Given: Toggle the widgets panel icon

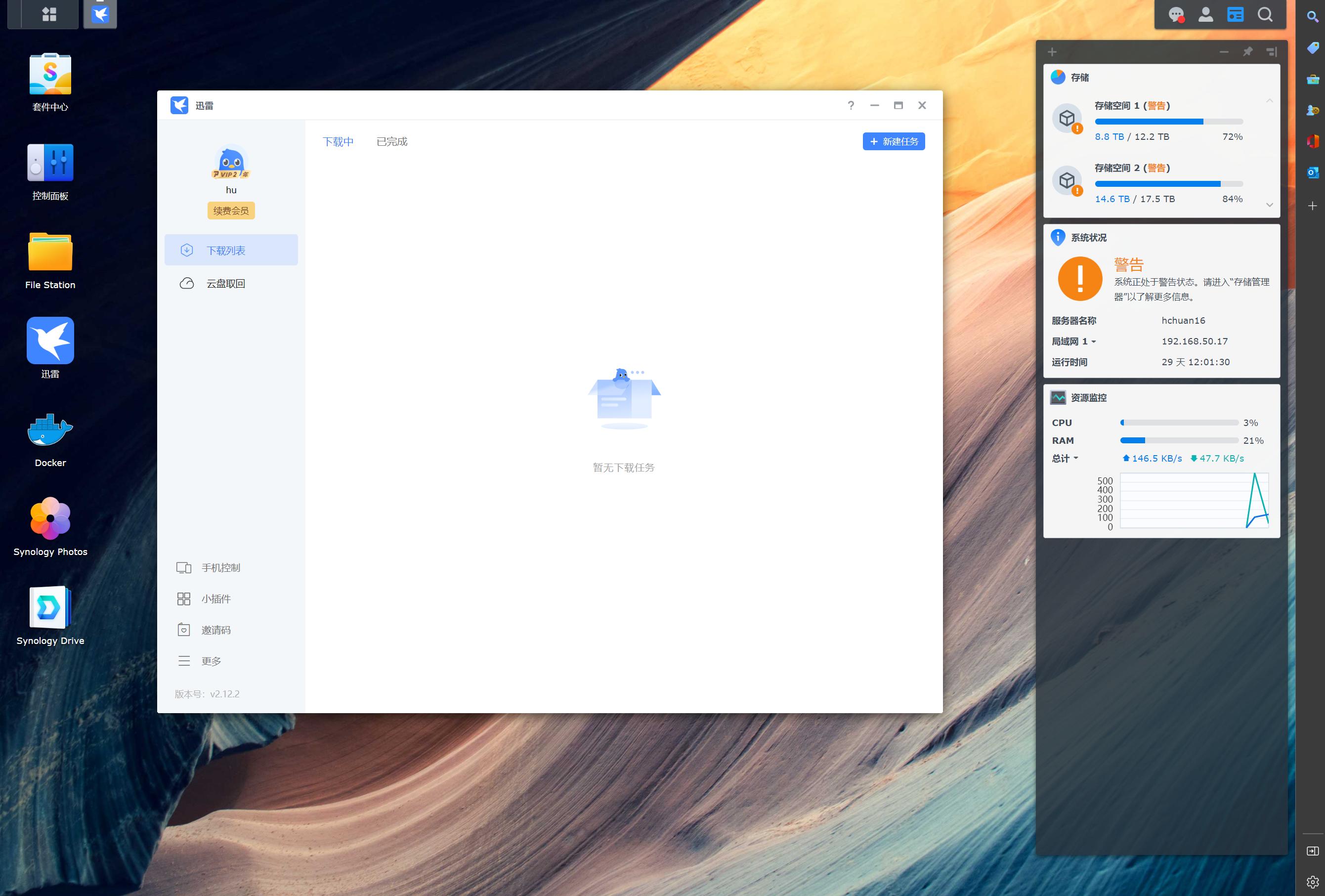Looking at the screenshot, I should coord(1235,15).
